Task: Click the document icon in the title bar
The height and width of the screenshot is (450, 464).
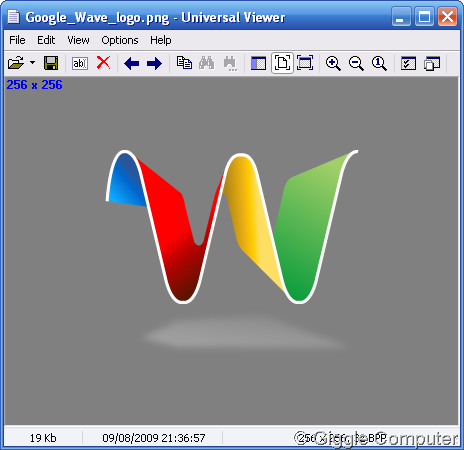Action: coord(13,17)
